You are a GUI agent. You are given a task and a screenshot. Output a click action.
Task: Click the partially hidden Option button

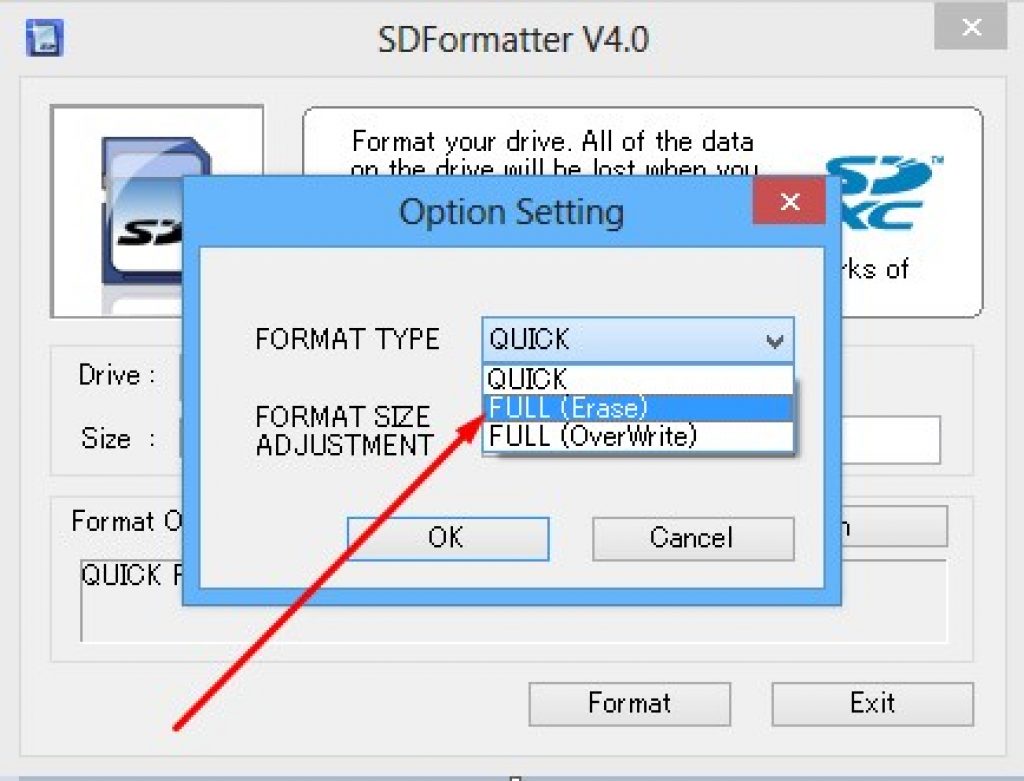[x=894, y=526]
